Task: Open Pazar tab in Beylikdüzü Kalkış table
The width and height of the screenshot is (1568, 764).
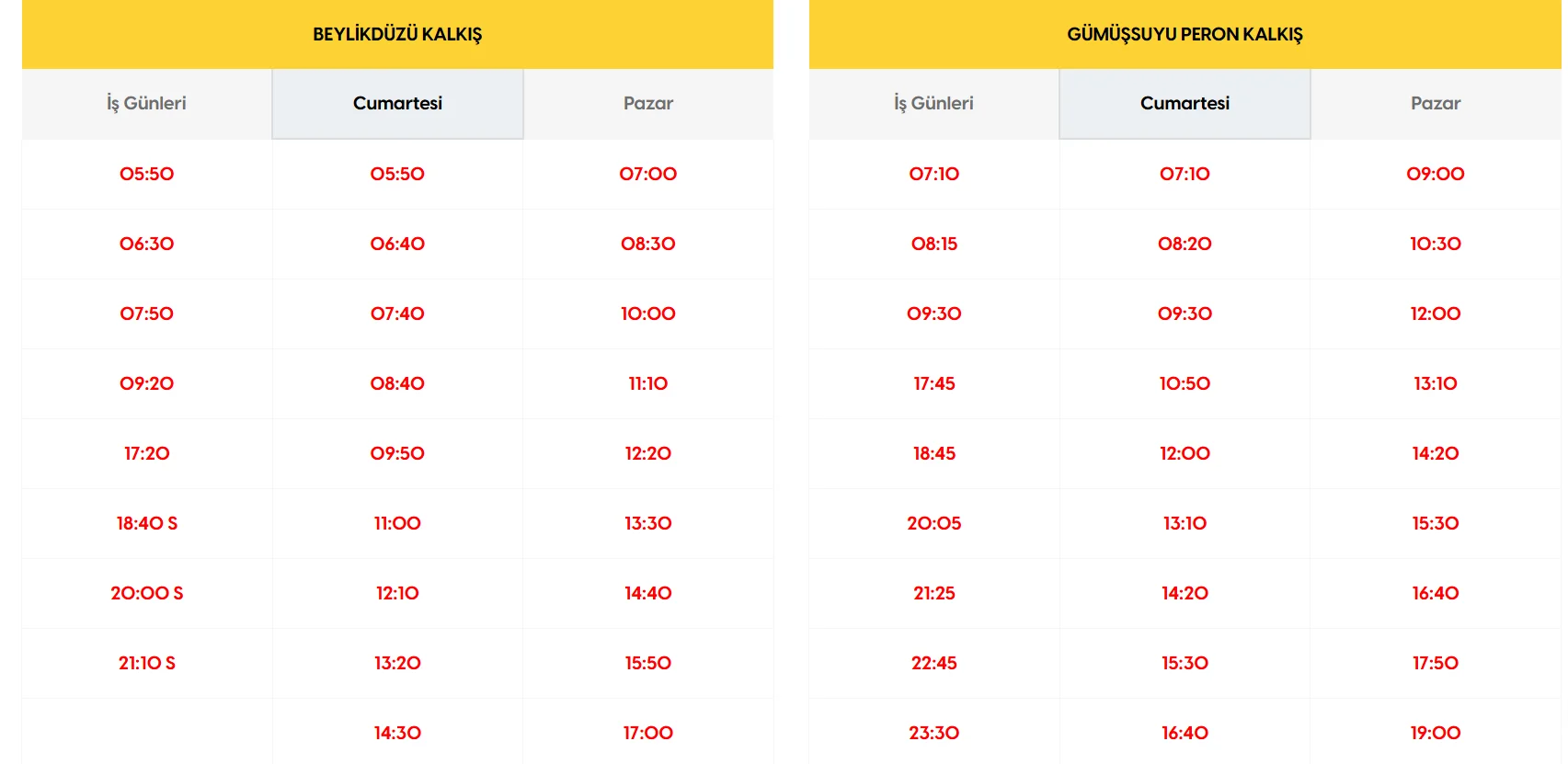Action: (648, 104)
